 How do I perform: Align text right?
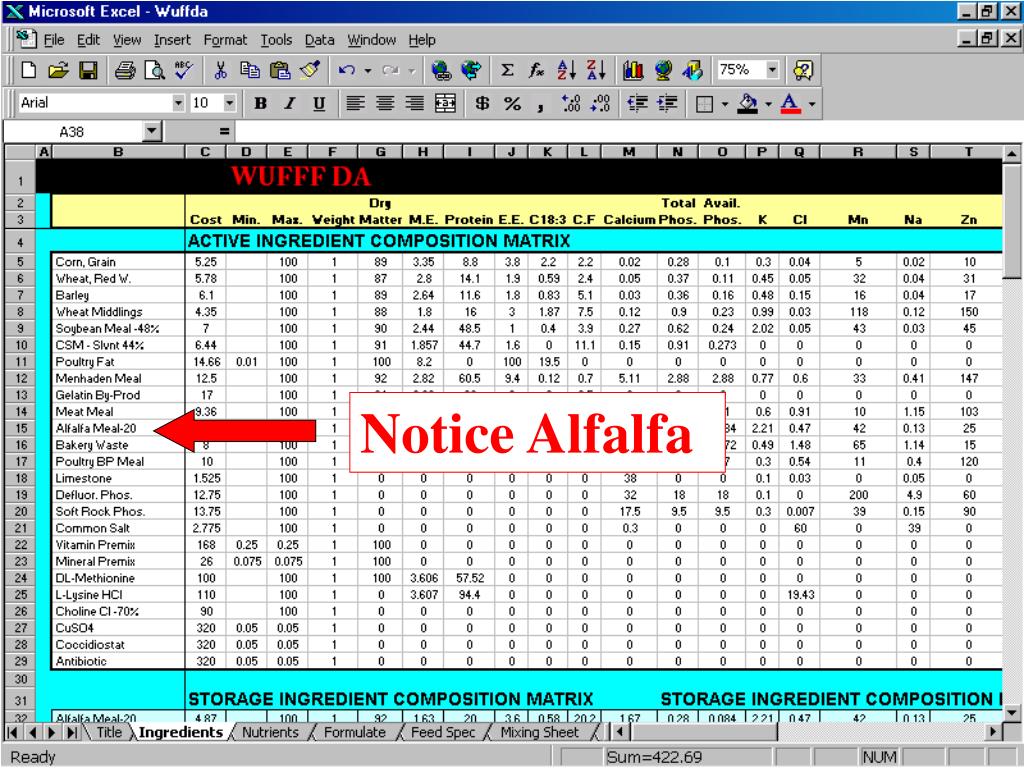click(414, 103)
